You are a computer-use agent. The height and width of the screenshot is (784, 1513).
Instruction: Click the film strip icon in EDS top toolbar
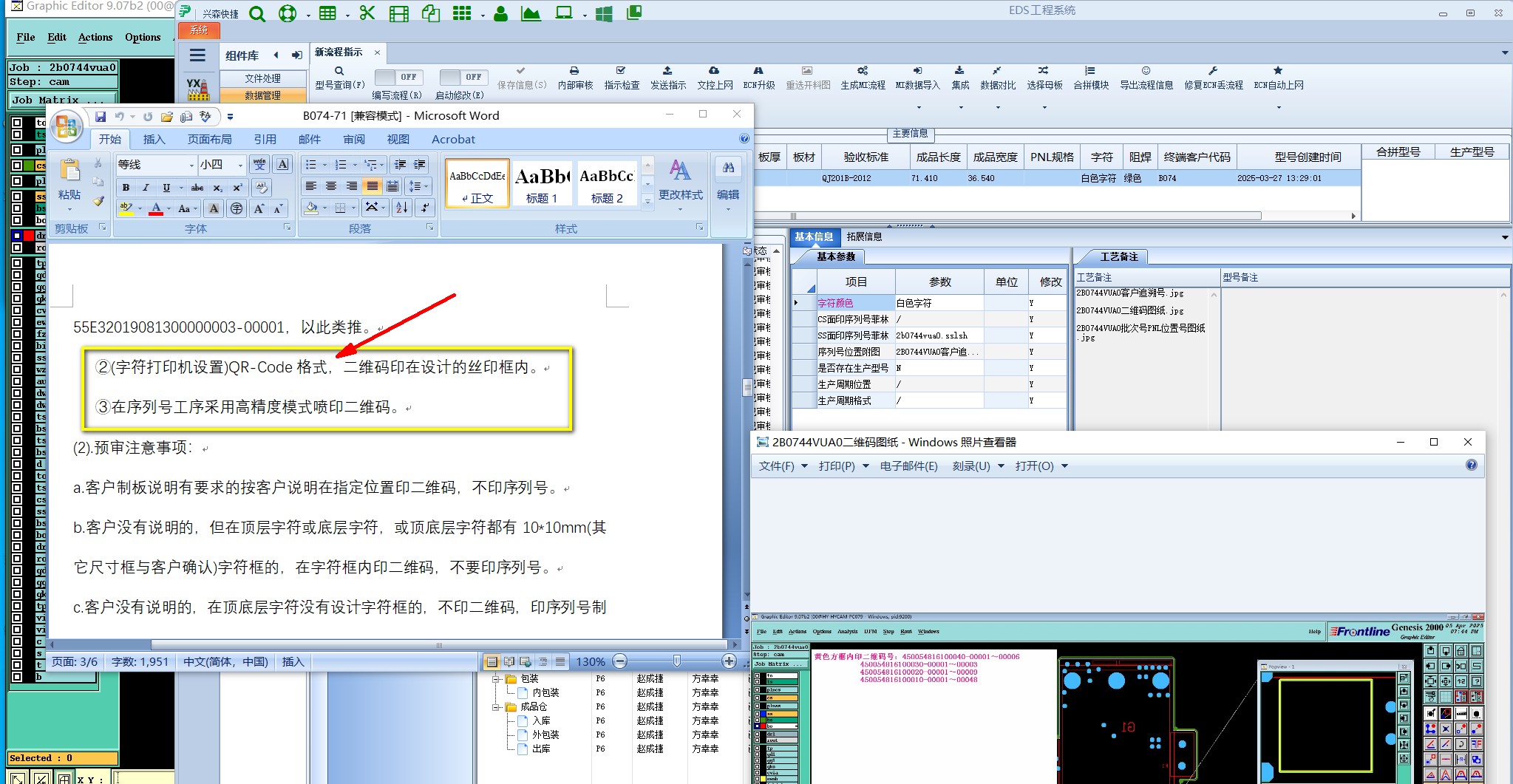pyautogui.click(x=398, y=13)
